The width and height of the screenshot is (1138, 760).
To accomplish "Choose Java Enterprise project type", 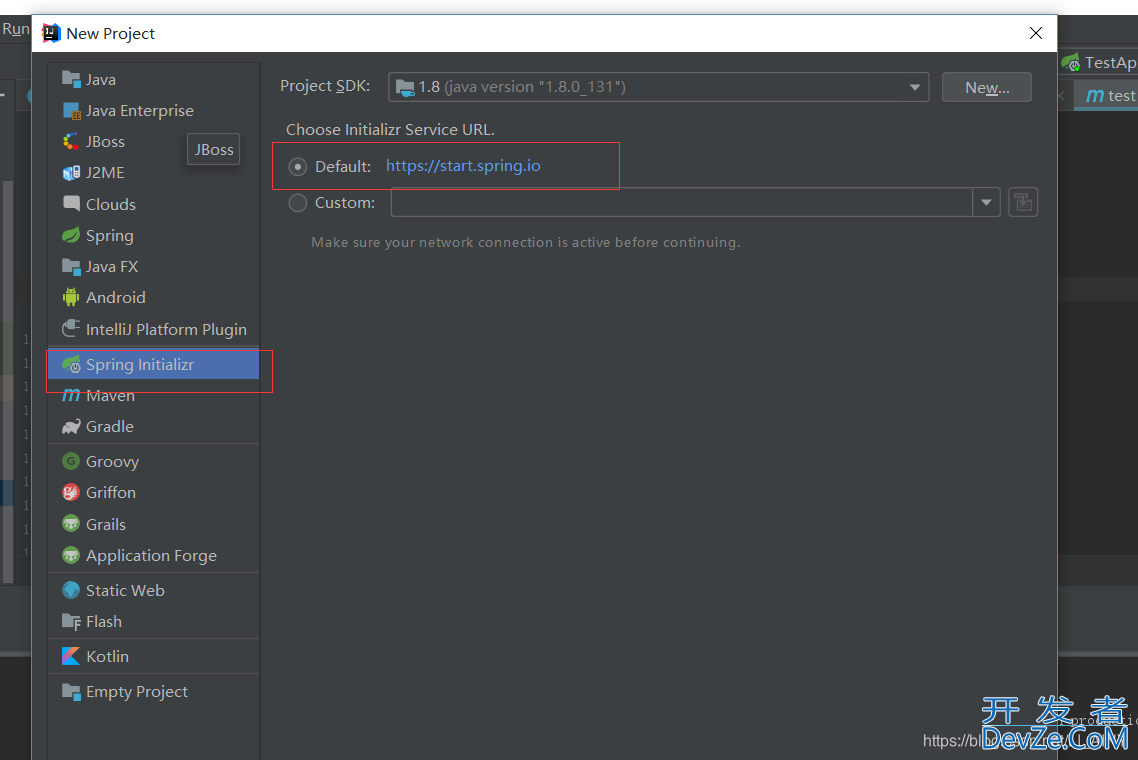I will click(x=140, y=111).
